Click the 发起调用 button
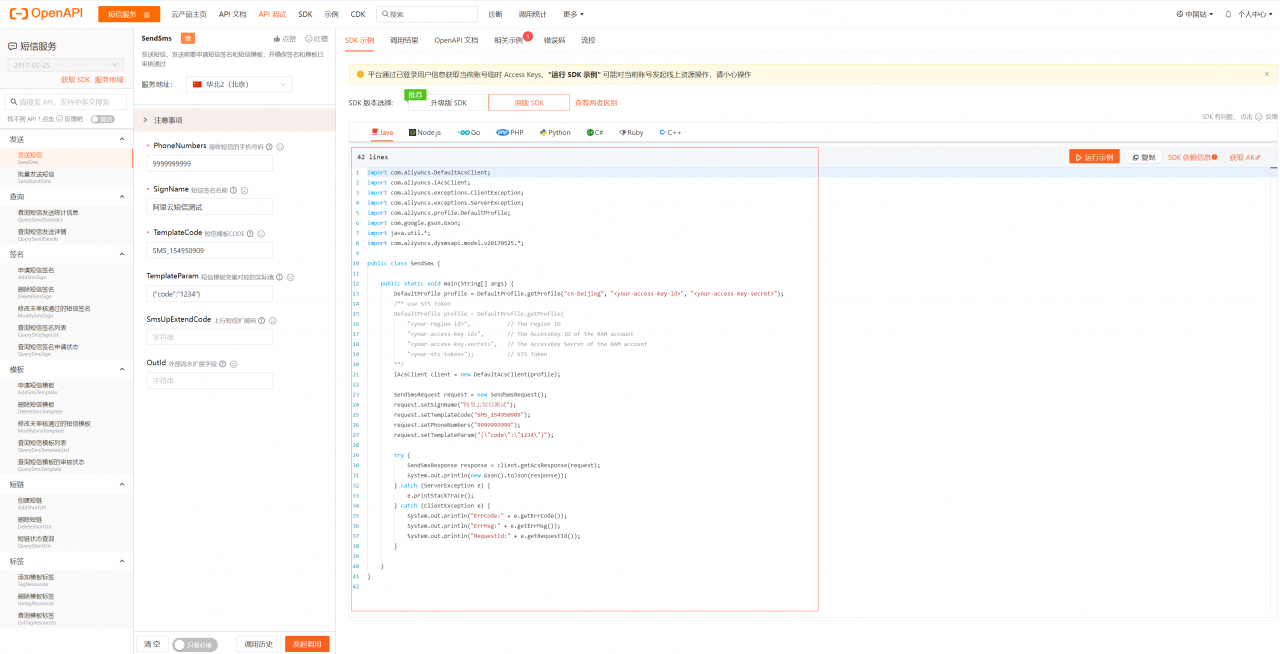 point(307,645)
